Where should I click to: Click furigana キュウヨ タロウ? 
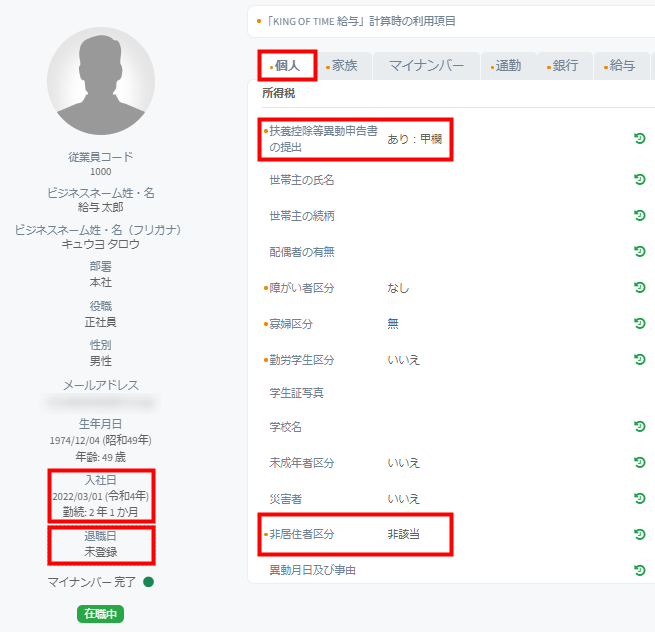101,244
